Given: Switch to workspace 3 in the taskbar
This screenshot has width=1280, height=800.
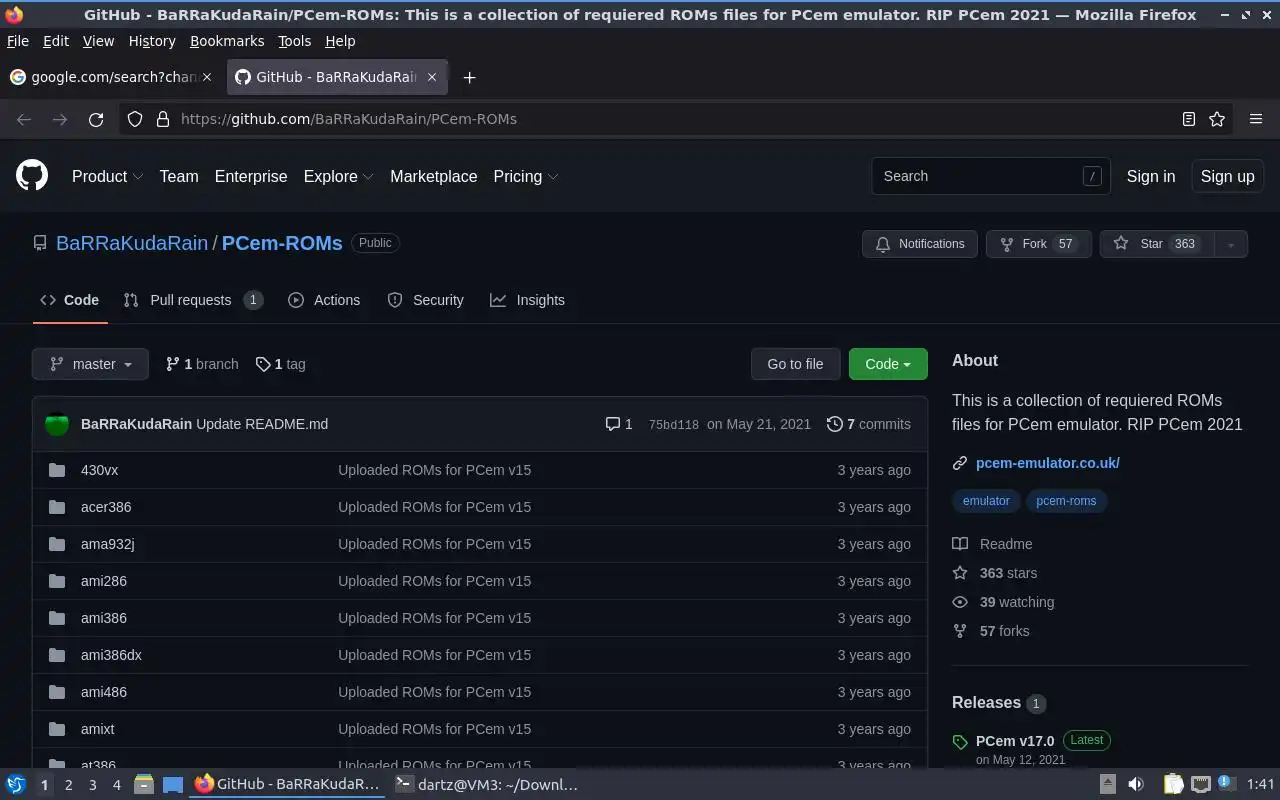Looking at the screenshot, I should [x=92, y=785].
